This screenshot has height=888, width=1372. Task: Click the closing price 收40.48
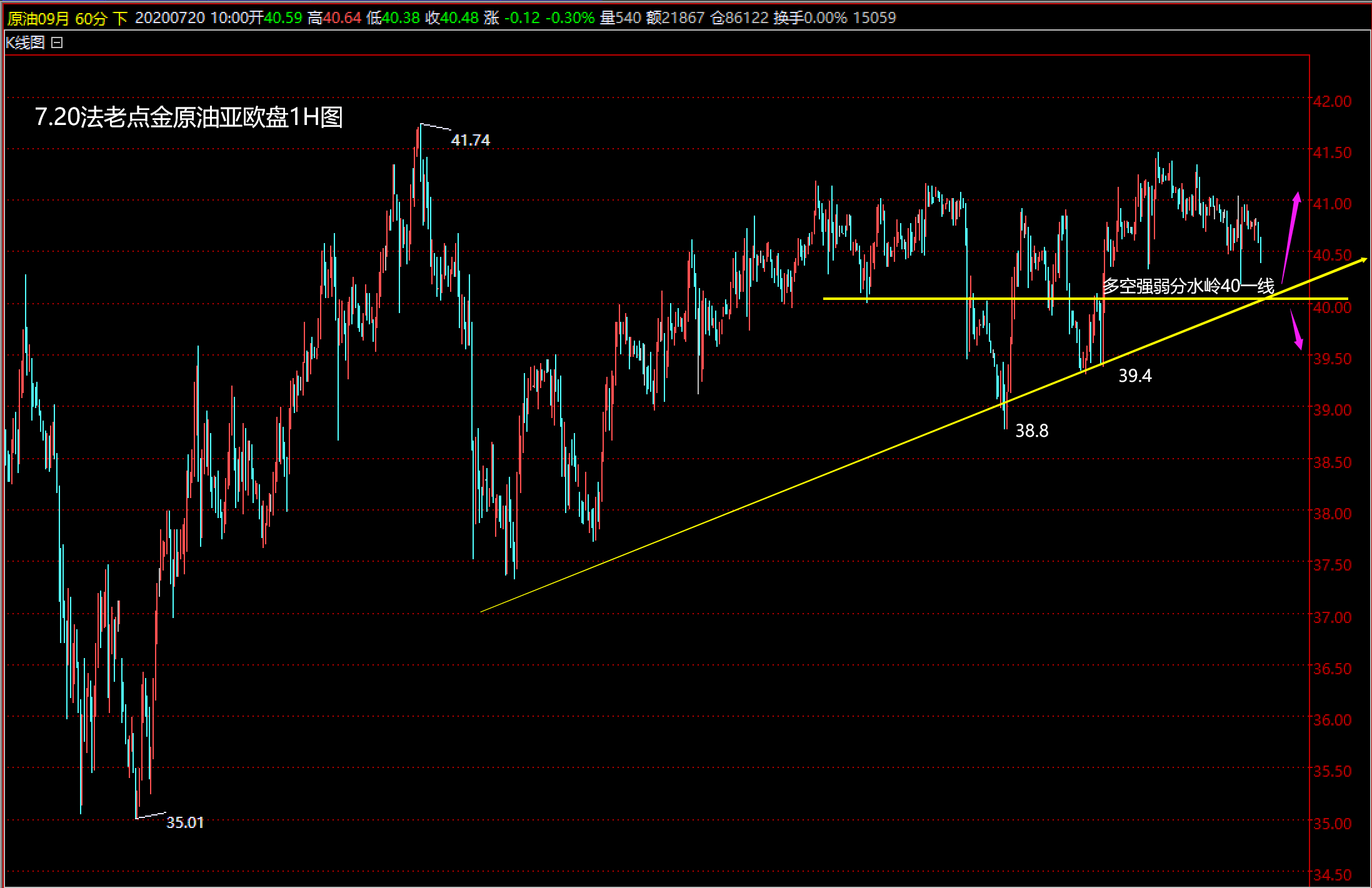(452, 17)
